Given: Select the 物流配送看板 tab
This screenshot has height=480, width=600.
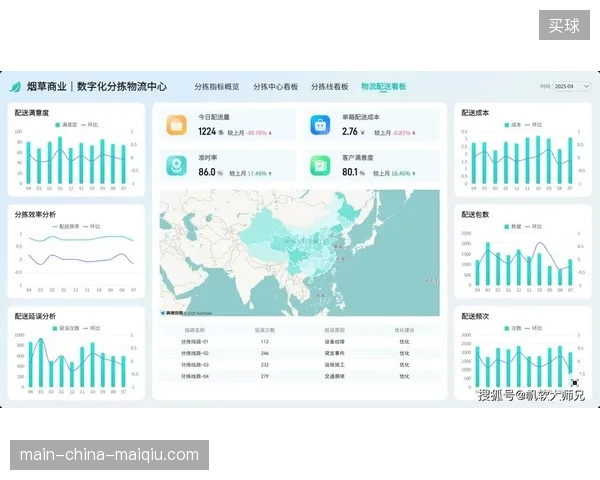Looking at the screenshot, I should click(384, 87).
